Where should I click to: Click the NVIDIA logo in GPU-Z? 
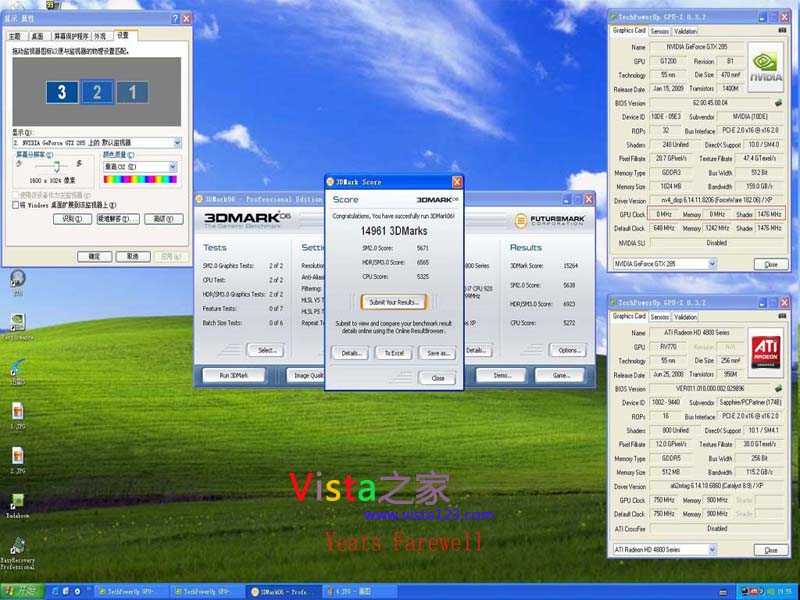click(x=766, y=67)
